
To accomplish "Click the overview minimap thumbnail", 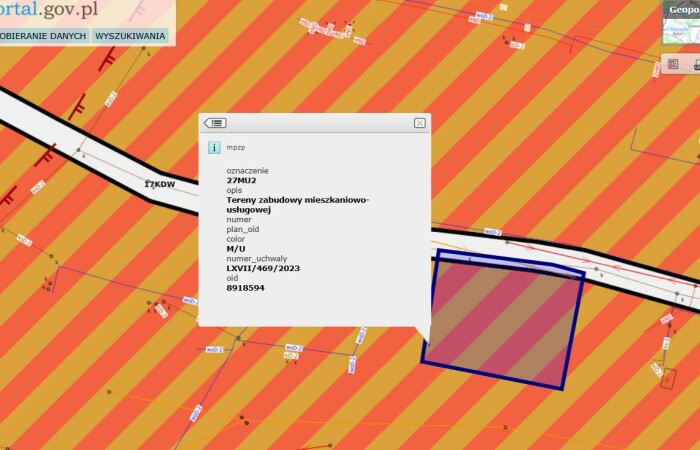I will pos(681,32).
